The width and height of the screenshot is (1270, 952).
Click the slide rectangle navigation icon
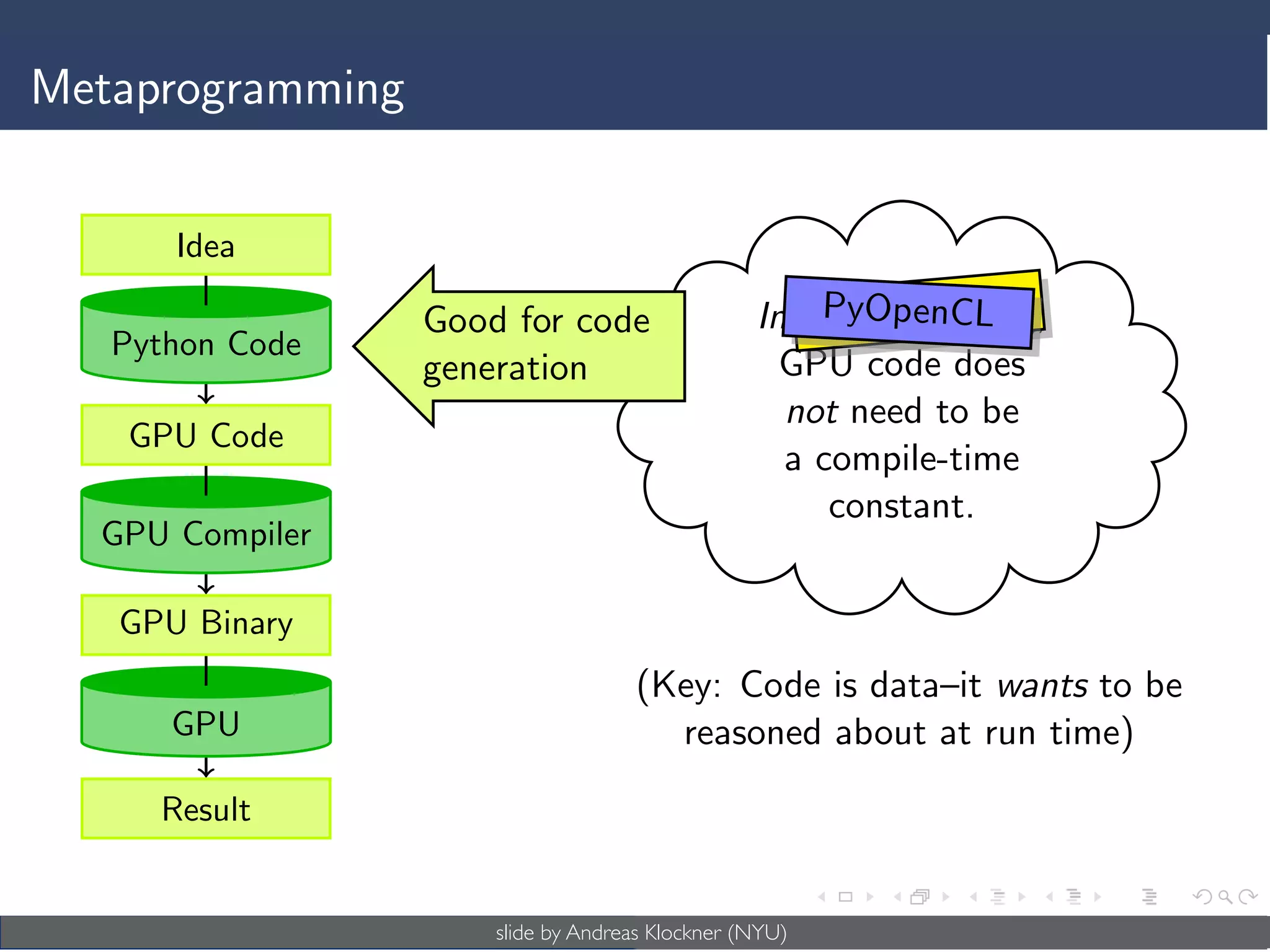[x=845, y=897]
